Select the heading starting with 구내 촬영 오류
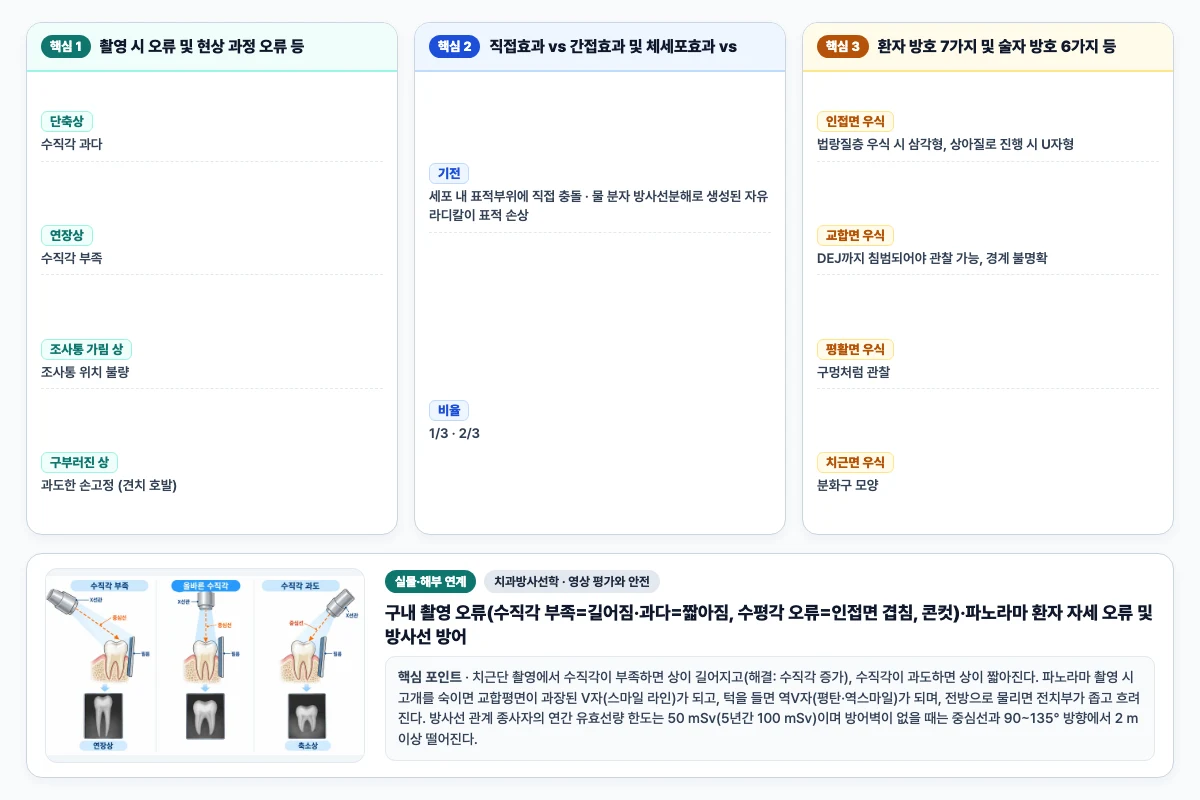The height and width of the screenshot is (800, 1200). (769, 624)
